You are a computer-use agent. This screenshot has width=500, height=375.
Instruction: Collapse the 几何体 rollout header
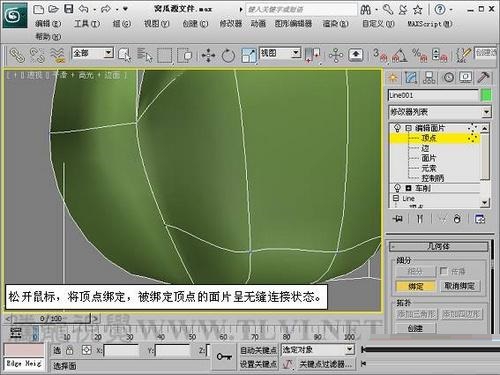pos(438,247)
